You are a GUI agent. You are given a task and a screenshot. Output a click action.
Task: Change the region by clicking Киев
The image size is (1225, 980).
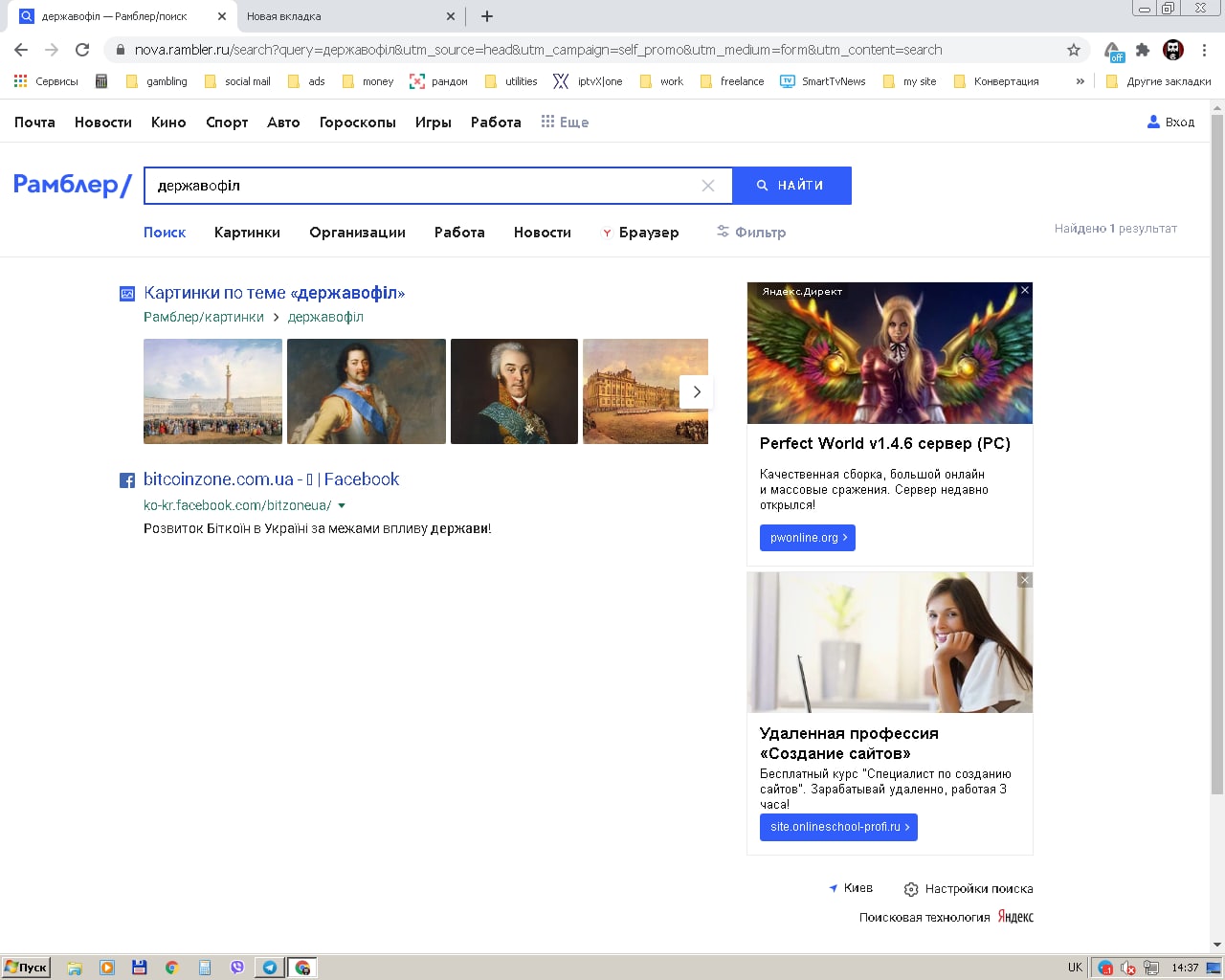(x=851, y=888)
